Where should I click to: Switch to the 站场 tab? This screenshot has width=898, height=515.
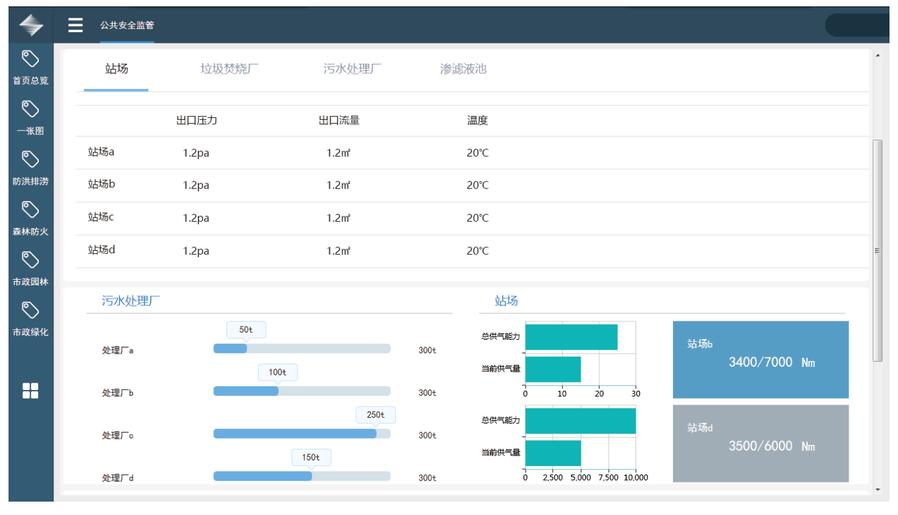pyautogui.click(x=116, y=69)
